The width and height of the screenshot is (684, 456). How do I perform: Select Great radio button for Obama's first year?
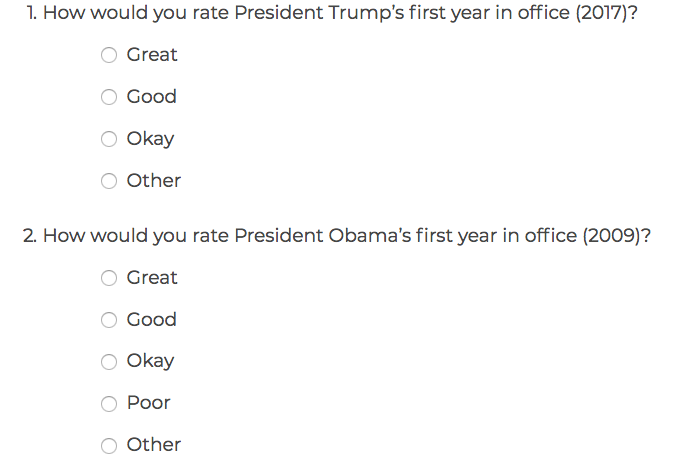109,279
